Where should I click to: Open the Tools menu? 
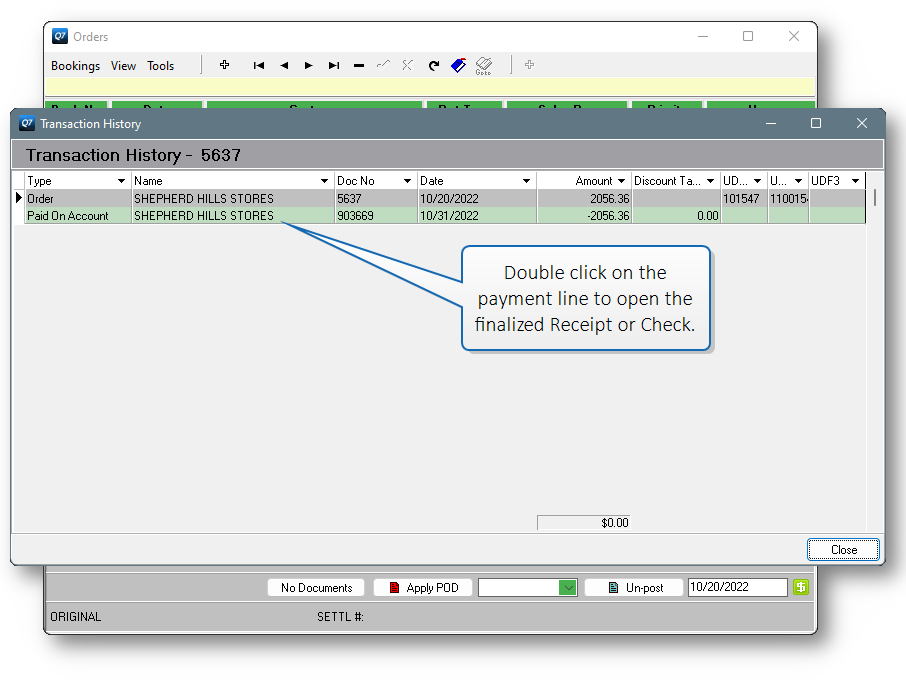point(160,65)
